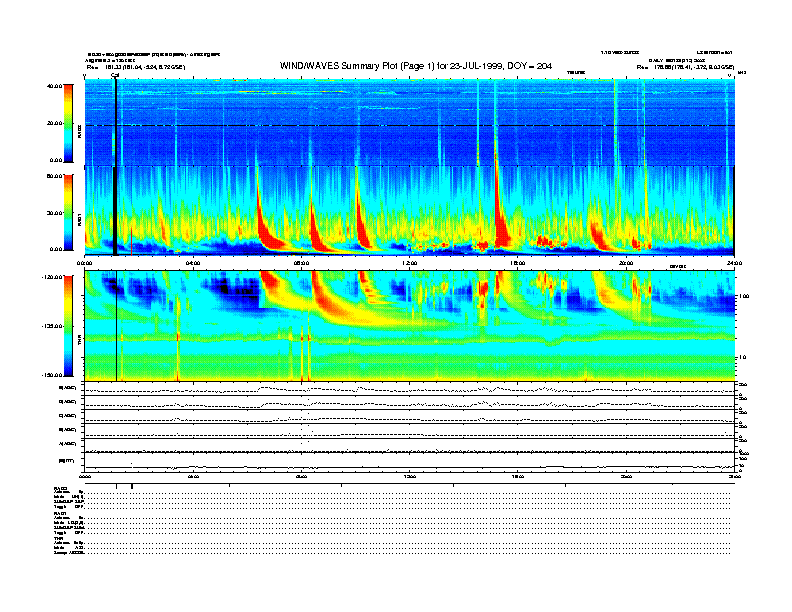The width and height of the screenshot is (792, 612).
Task: Click the RAD1 color scale bar
Action: click(x=70, y=211)
